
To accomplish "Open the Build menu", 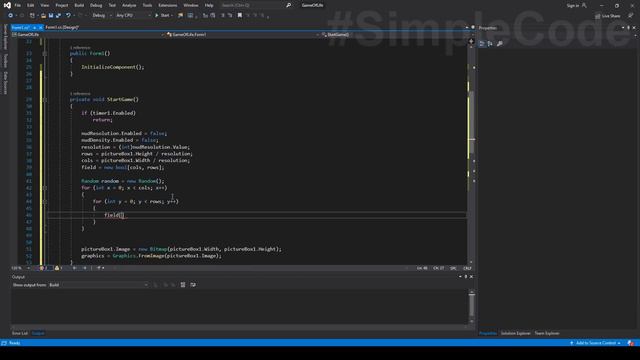I will point(79,5).
